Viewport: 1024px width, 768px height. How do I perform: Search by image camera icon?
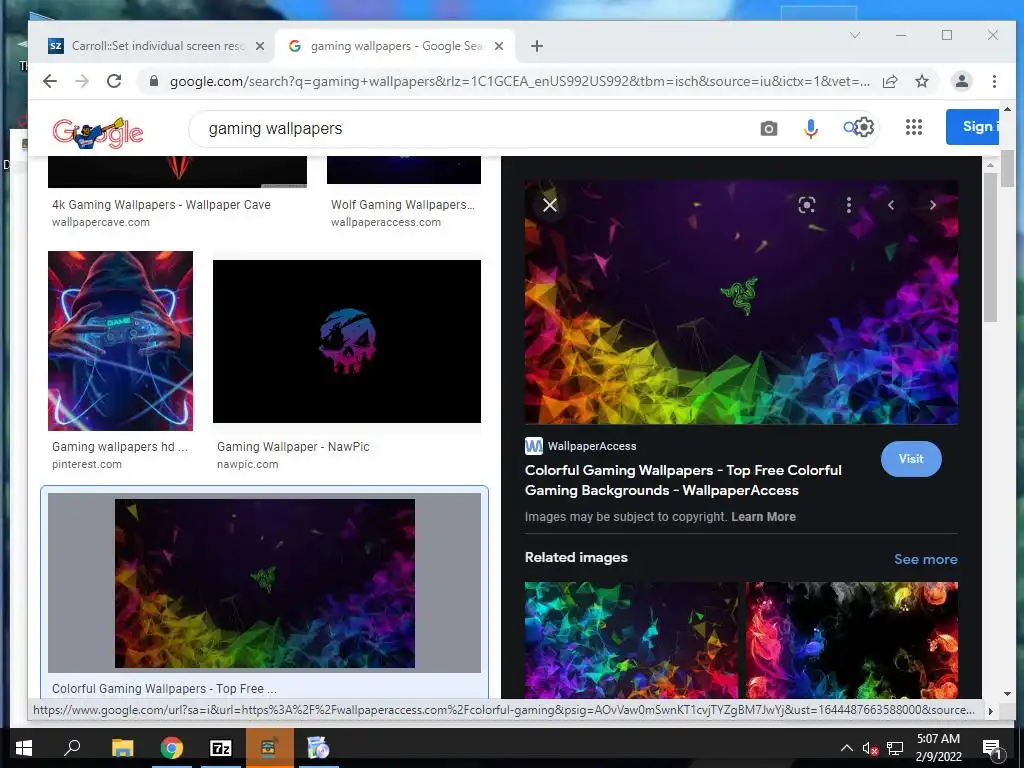click(769, 129)
